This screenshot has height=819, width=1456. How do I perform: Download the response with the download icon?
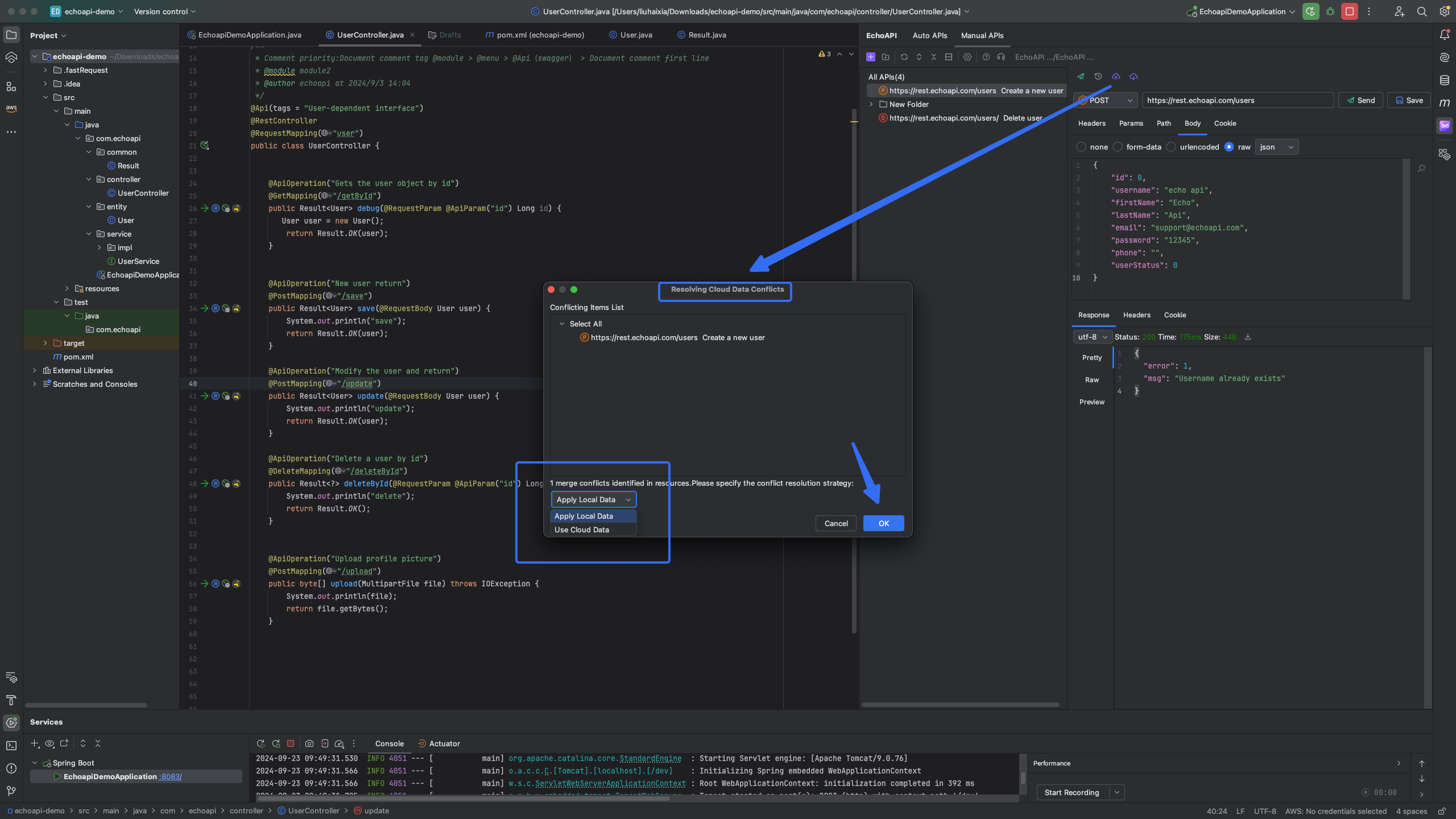pos(1248,337)
